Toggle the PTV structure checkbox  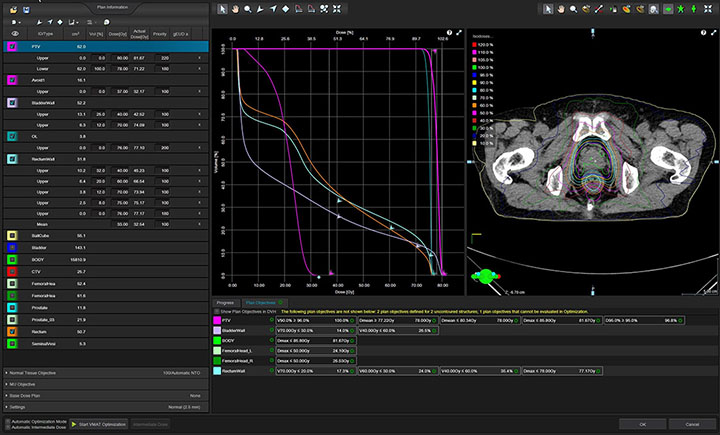[x=12, y=47]
